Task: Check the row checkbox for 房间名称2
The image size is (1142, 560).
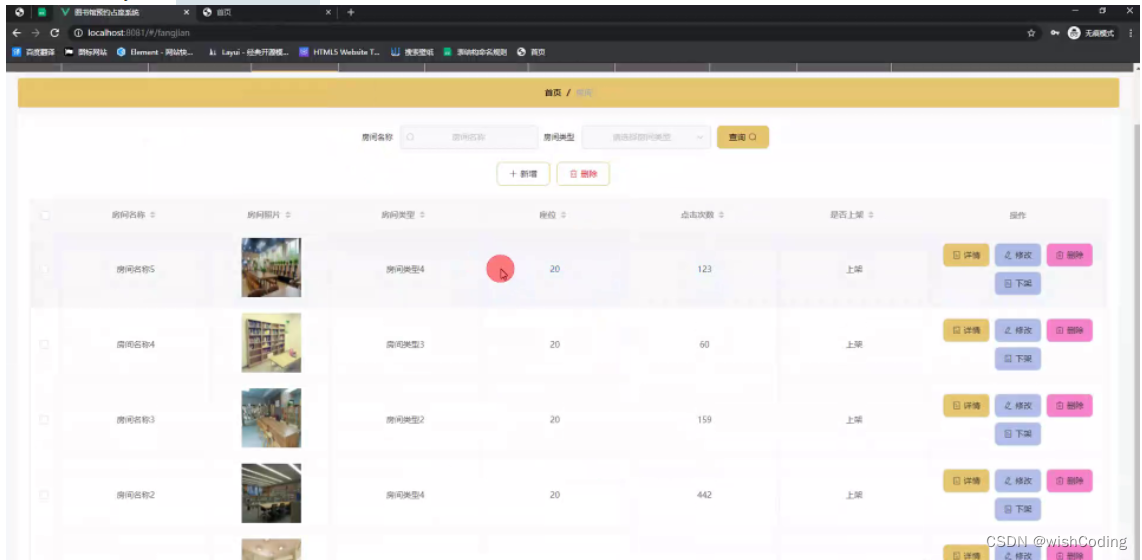Action: 44,494
